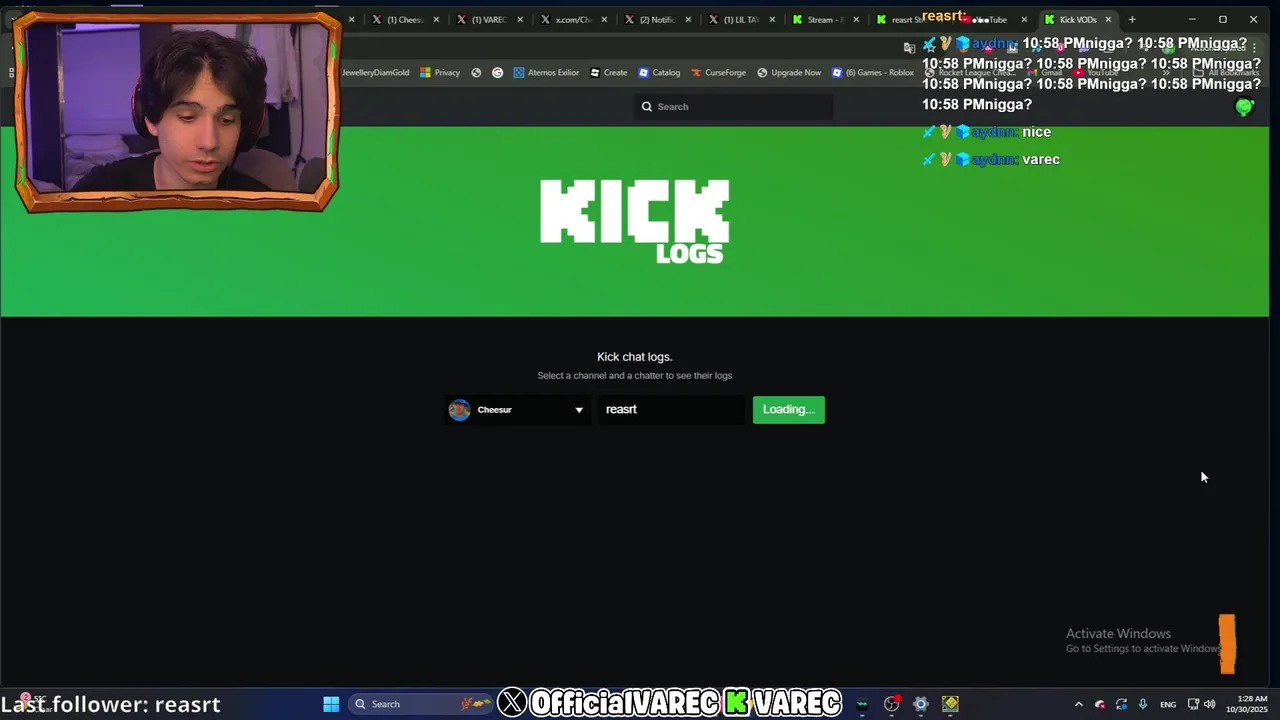Open the Cheesur channel dropdown
1280x720 pixels.
click(x=517, y=409)
